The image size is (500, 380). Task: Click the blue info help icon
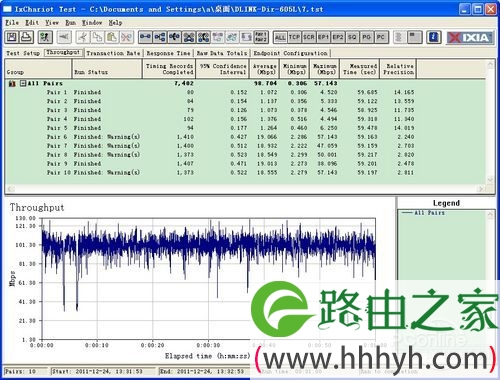434,37
